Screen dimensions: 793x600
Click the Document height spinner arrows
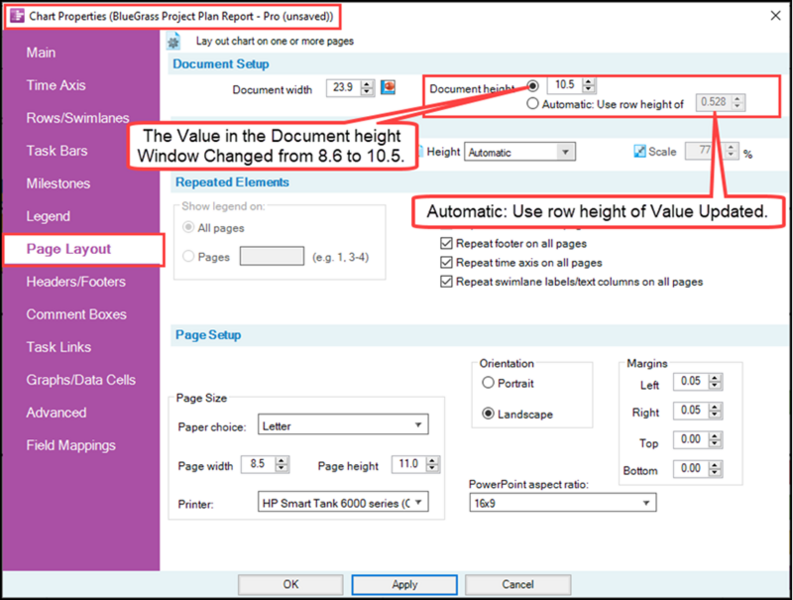pyautogui.click(x=588, y=84)
